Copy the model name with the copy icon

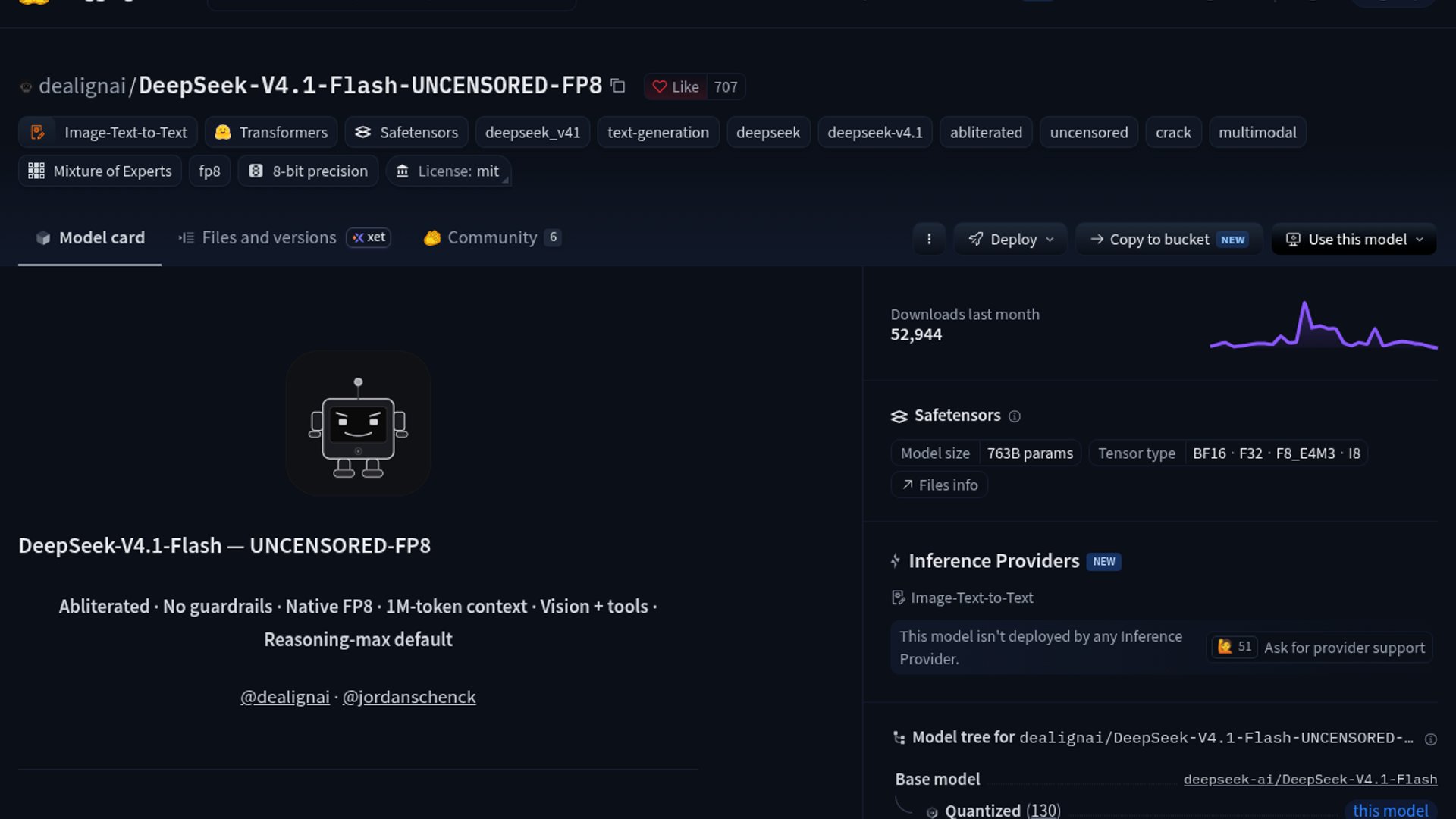pos(618,86)
